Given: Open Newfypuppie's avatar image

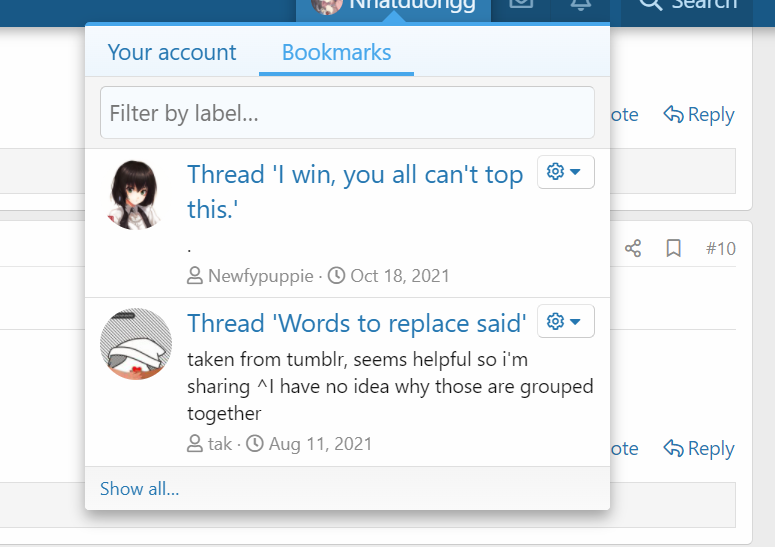Looking at the screenshot, I should click(135, 194).
